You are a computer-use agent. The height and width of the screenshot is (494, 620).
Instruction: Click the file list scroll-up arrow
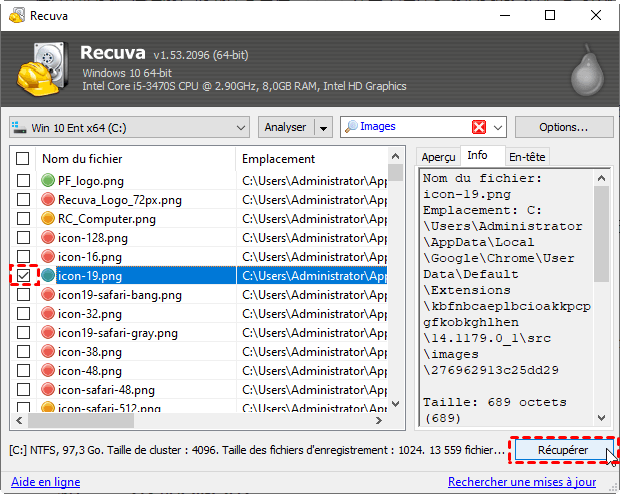pyautogui.click(x=395, y=156)
